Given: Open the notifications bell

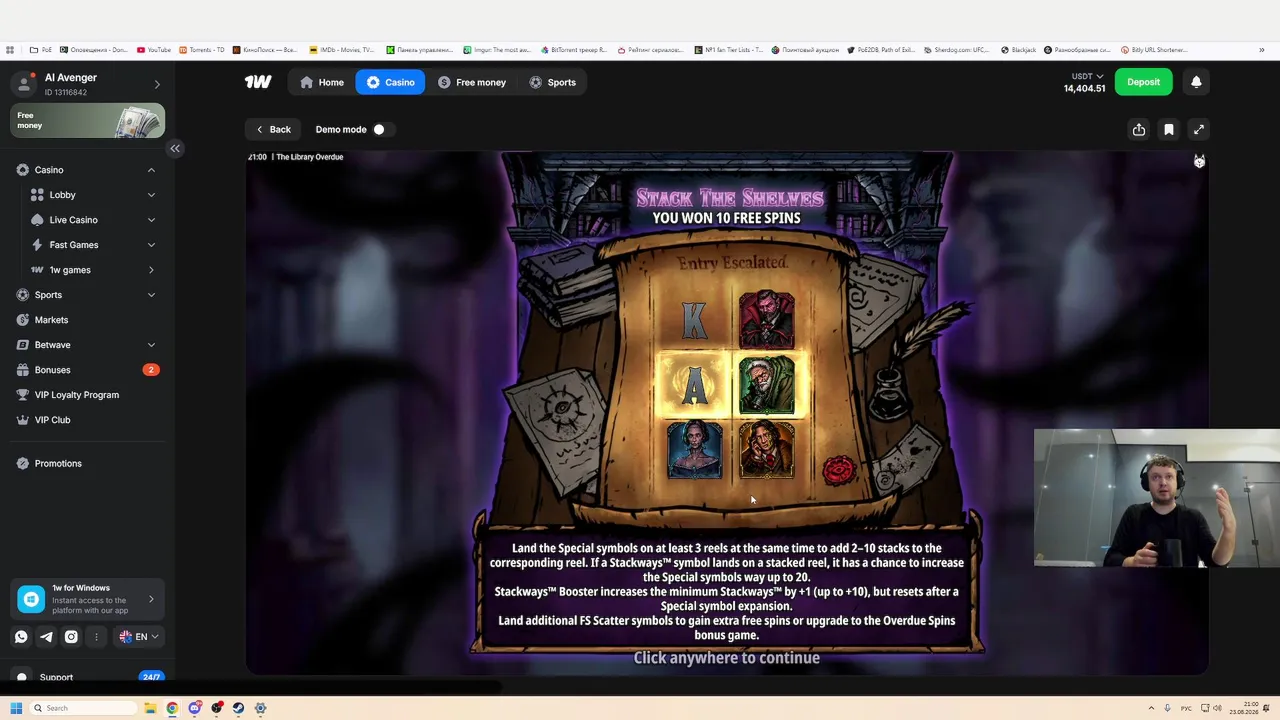Looking at the screenshot, I should 1196,82.
